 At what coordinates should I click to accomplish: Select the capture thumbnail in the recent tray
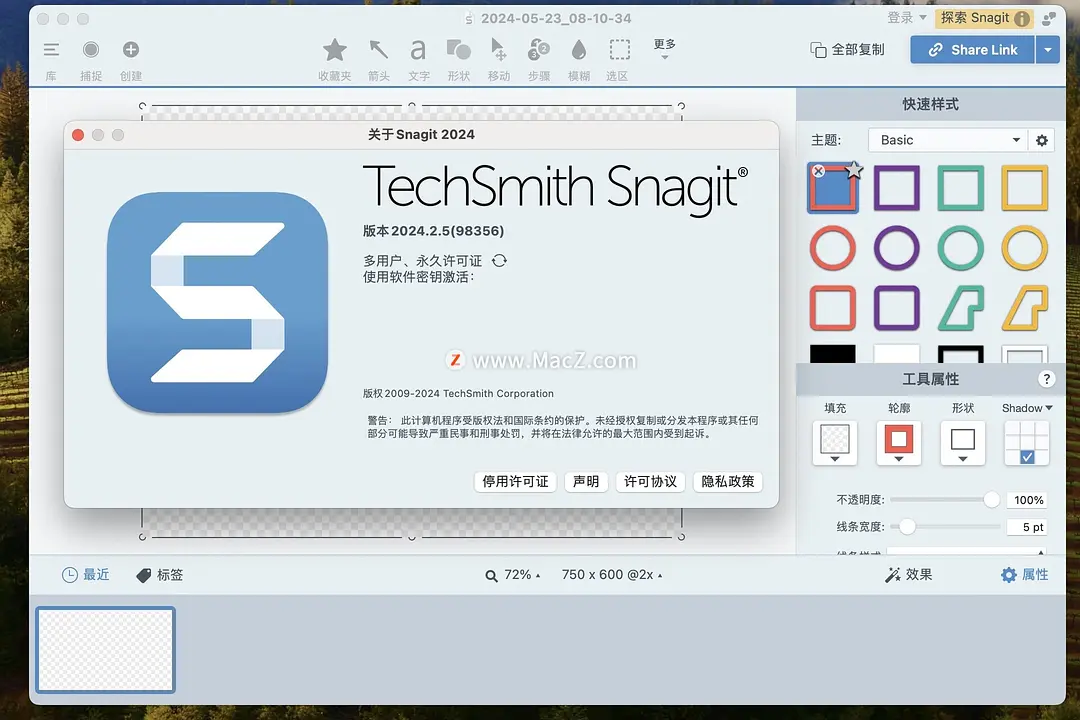[105, 650]
